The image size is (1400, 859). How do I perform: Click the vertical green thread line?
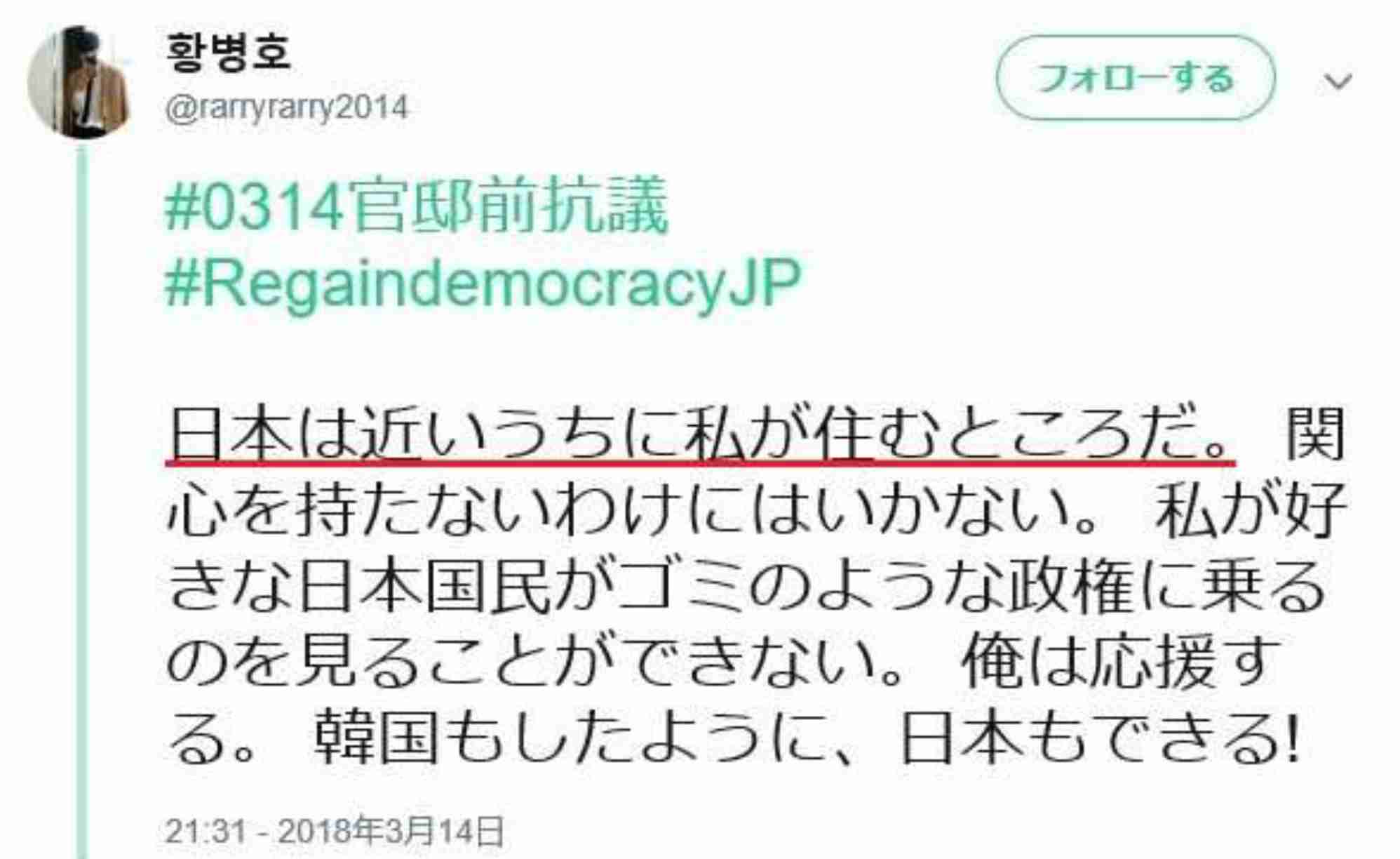[81, 498]
